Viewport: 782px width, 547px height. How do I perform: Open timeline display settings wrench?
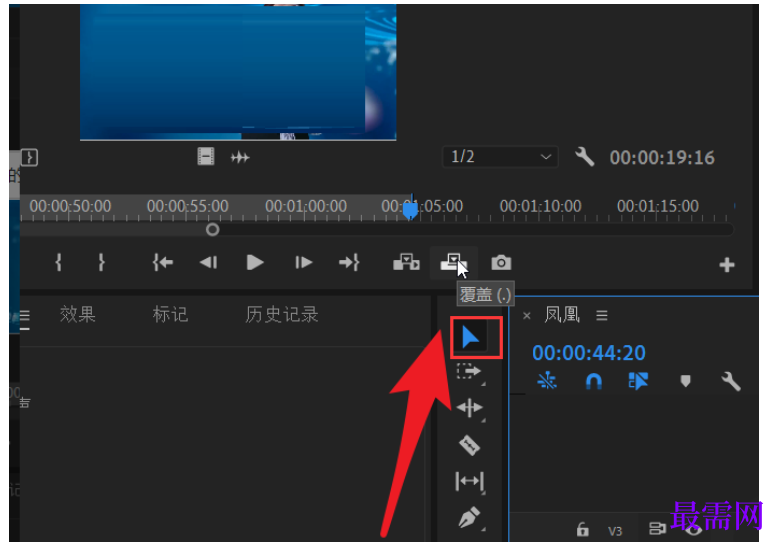point(731,381)
